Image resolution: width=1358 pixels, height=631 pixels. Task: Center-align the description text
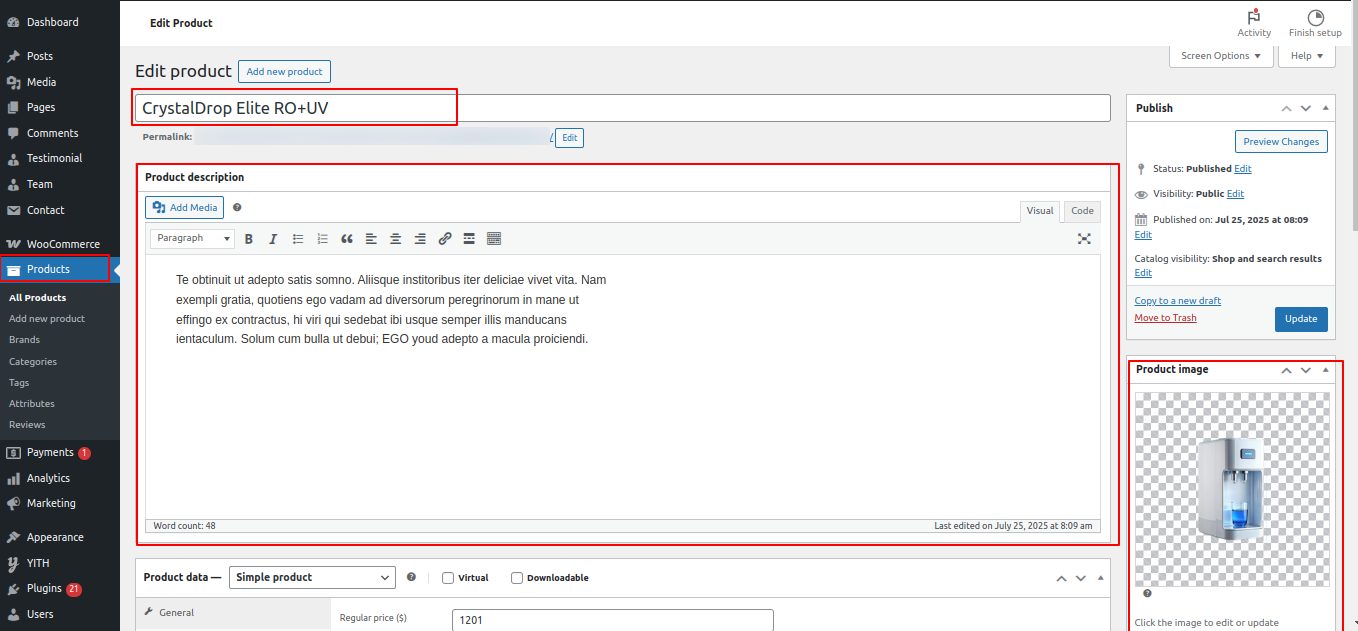[x=396, y=239]
